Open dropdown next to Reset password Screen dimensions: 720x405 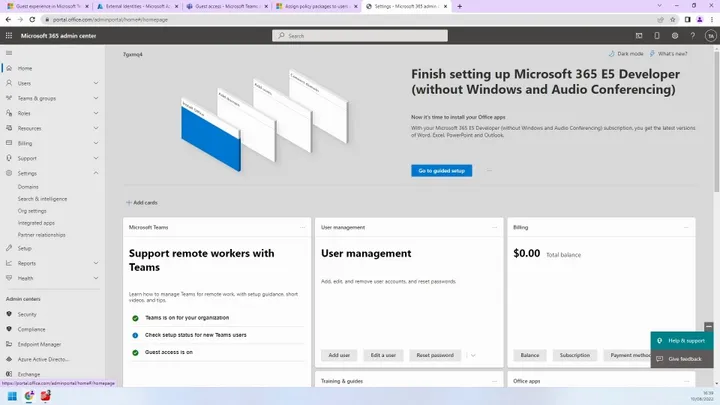473,355
